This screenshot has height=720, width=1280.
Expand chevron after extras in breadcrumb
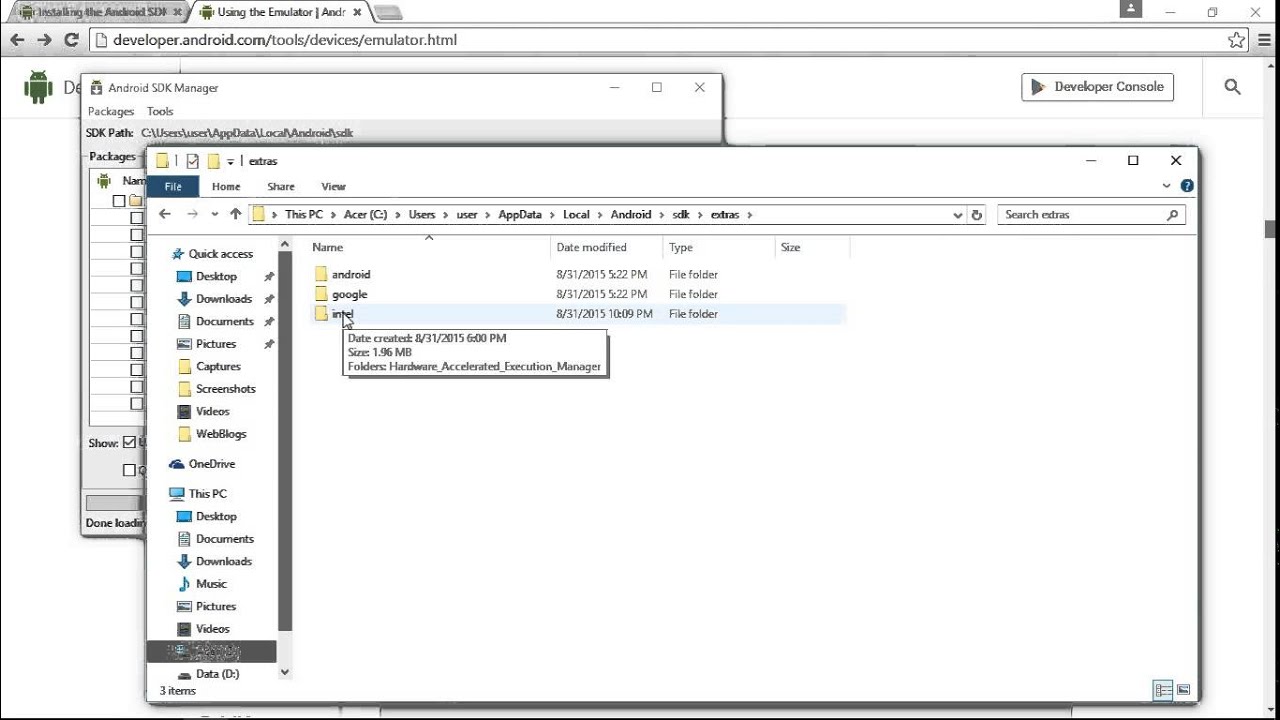pos(748,214)
